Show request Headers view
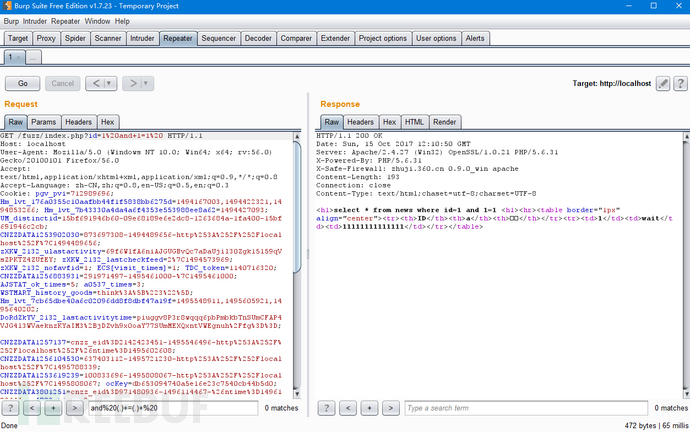The image size is (690, 432). (78, 122)
